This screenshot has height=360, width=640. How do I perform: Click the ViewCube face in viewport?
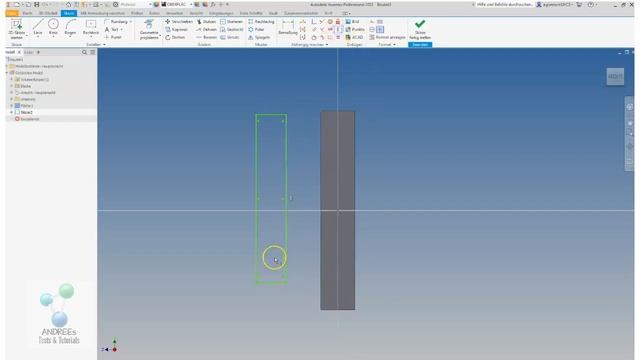615,77
